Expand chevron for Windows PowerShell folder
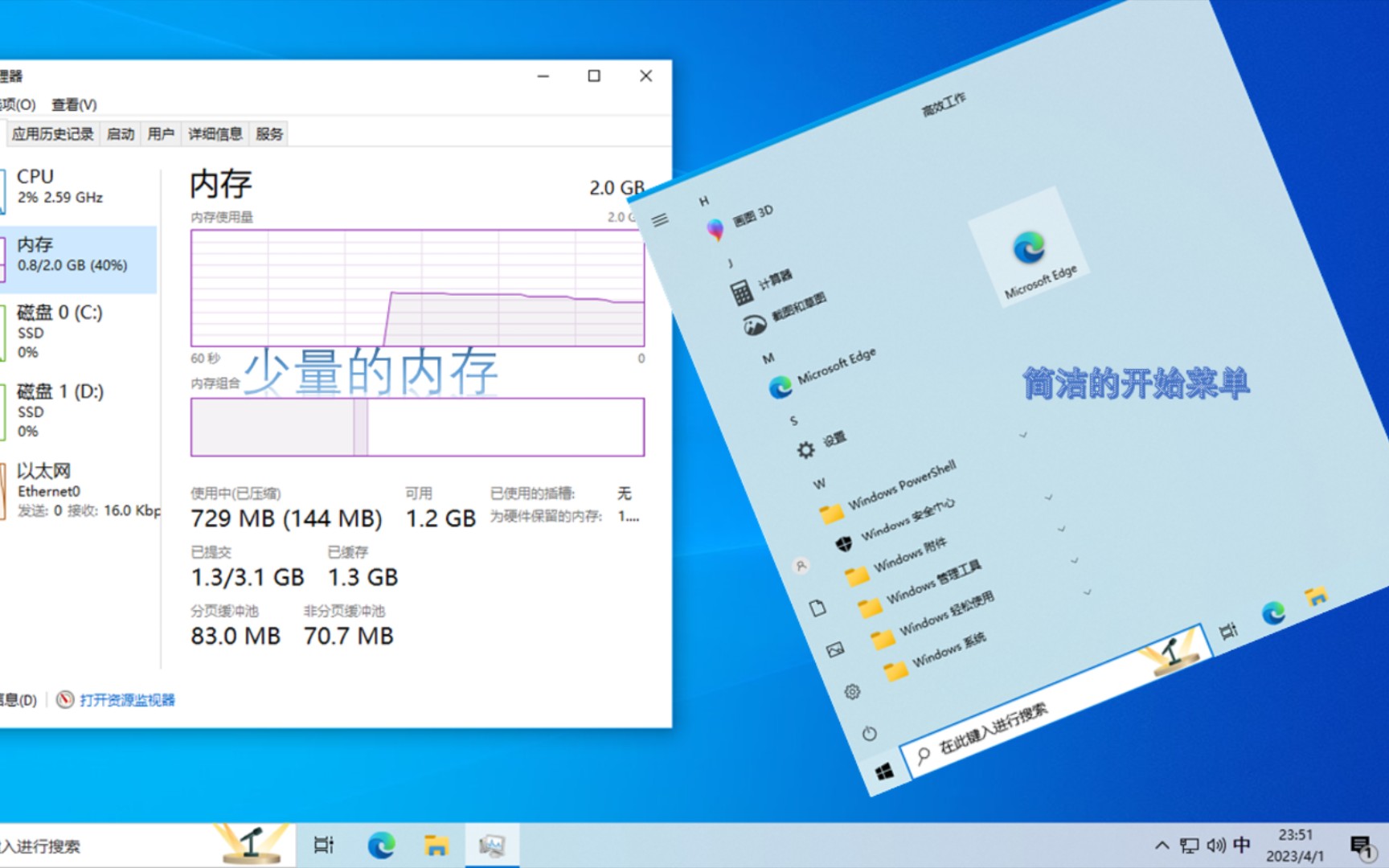 [1023, 436]
